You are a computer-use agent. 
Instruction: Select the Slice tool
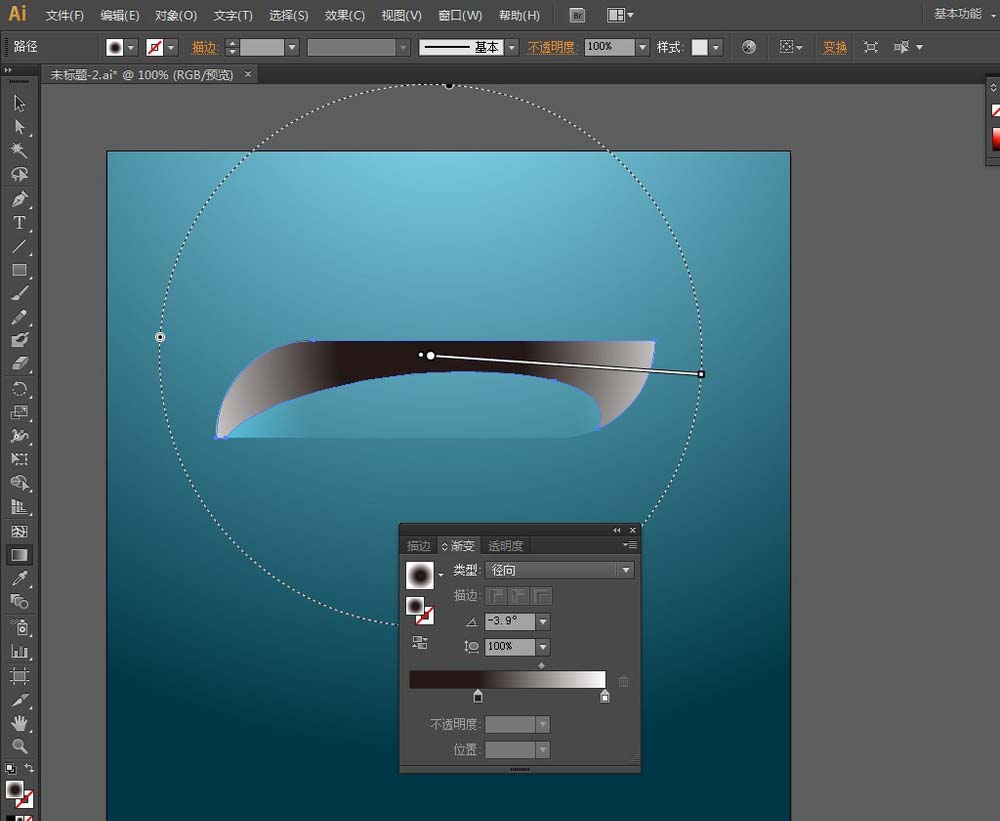pyautogui.click(x=19, y=700)
